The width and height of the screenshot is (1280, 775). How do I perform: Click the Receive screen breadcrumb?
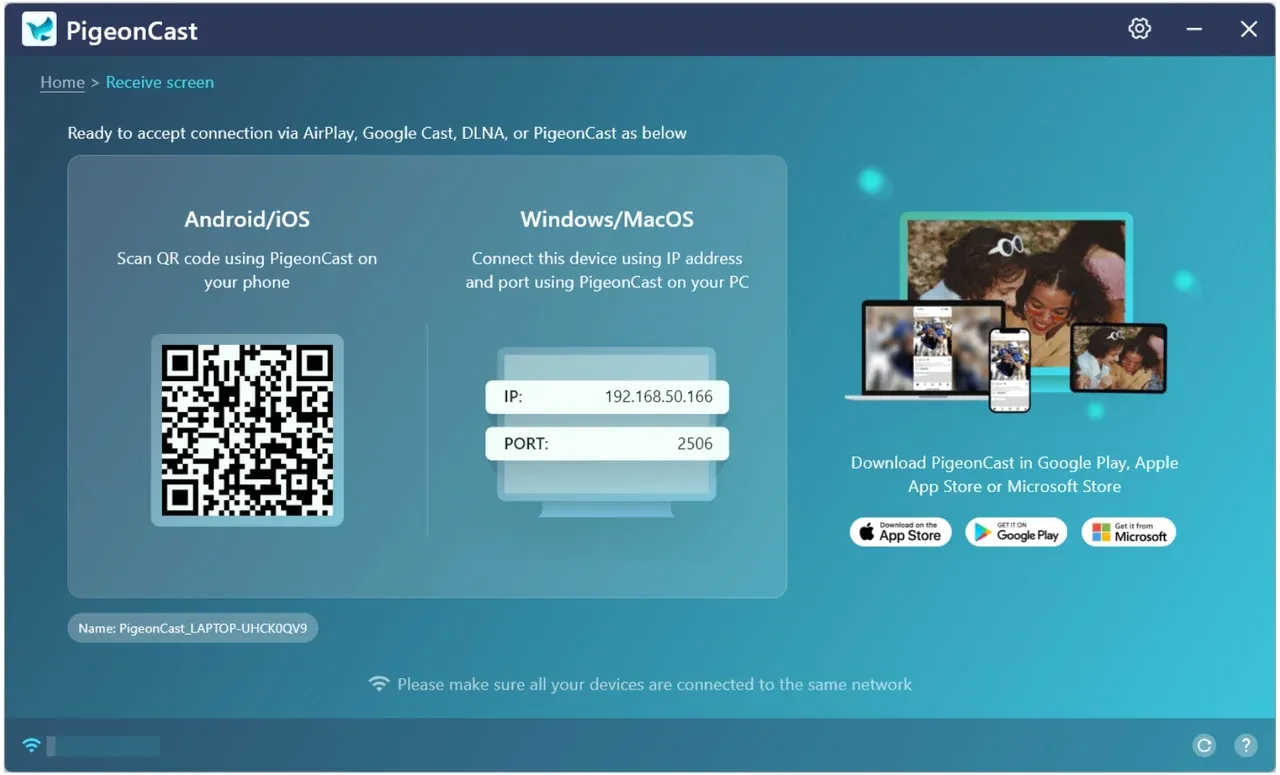(x=160, y=82)
